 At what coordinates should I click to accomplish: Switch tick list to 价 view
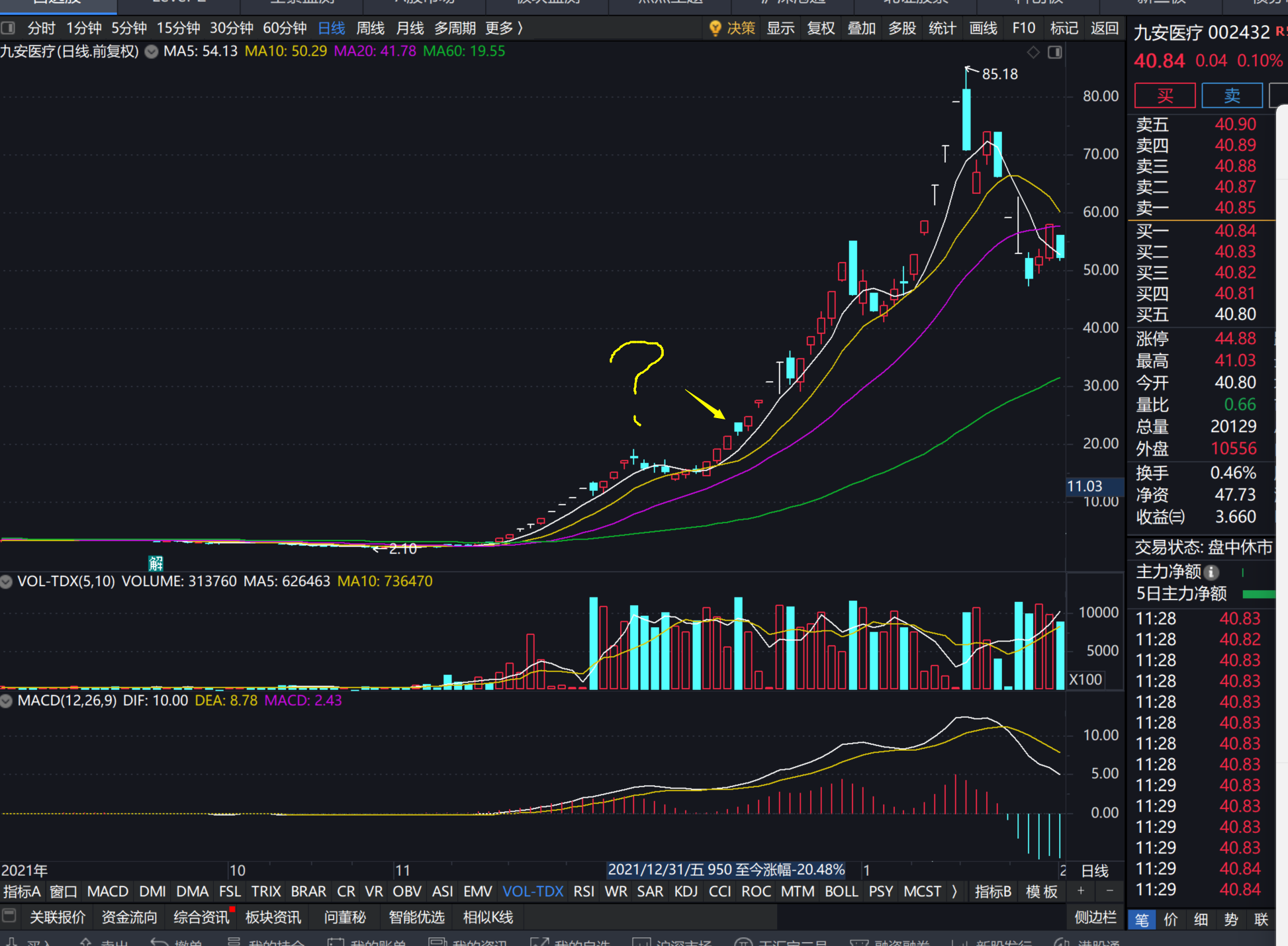click(1171, 920)
